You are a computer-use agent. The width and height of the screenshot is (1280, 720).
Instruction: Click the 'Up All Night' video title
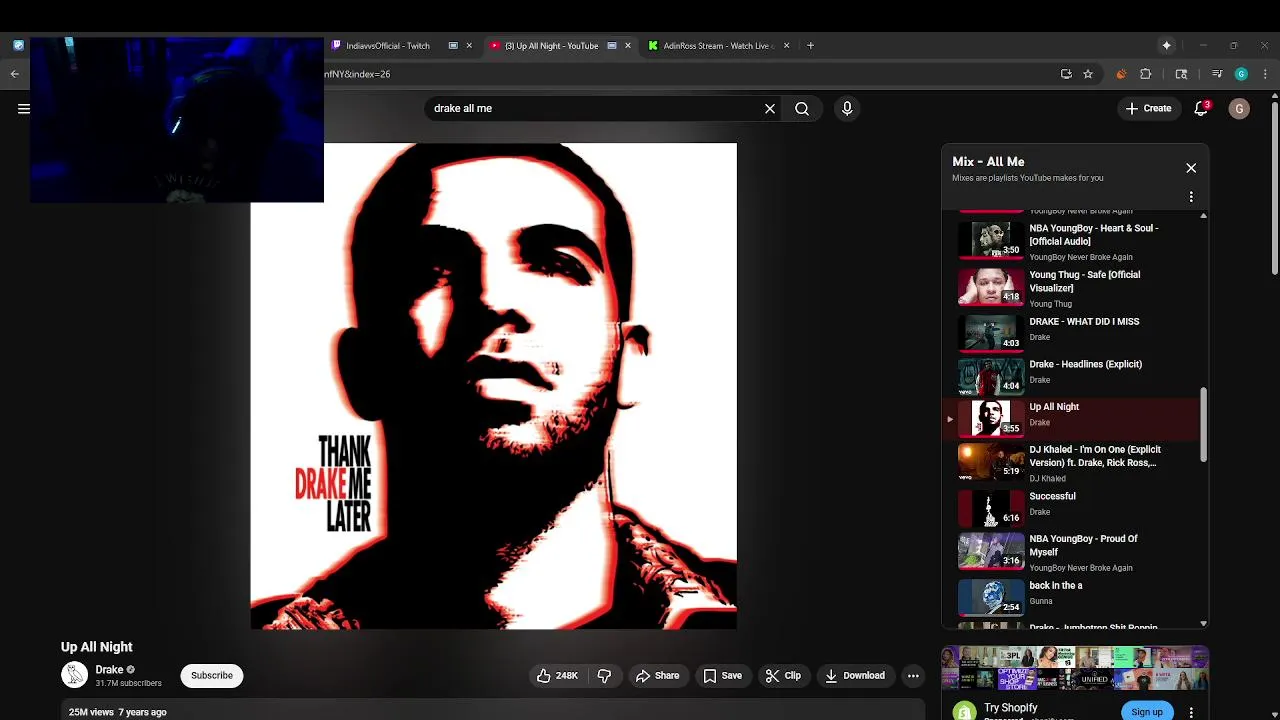pyautogui.click(x=97, y=647)
